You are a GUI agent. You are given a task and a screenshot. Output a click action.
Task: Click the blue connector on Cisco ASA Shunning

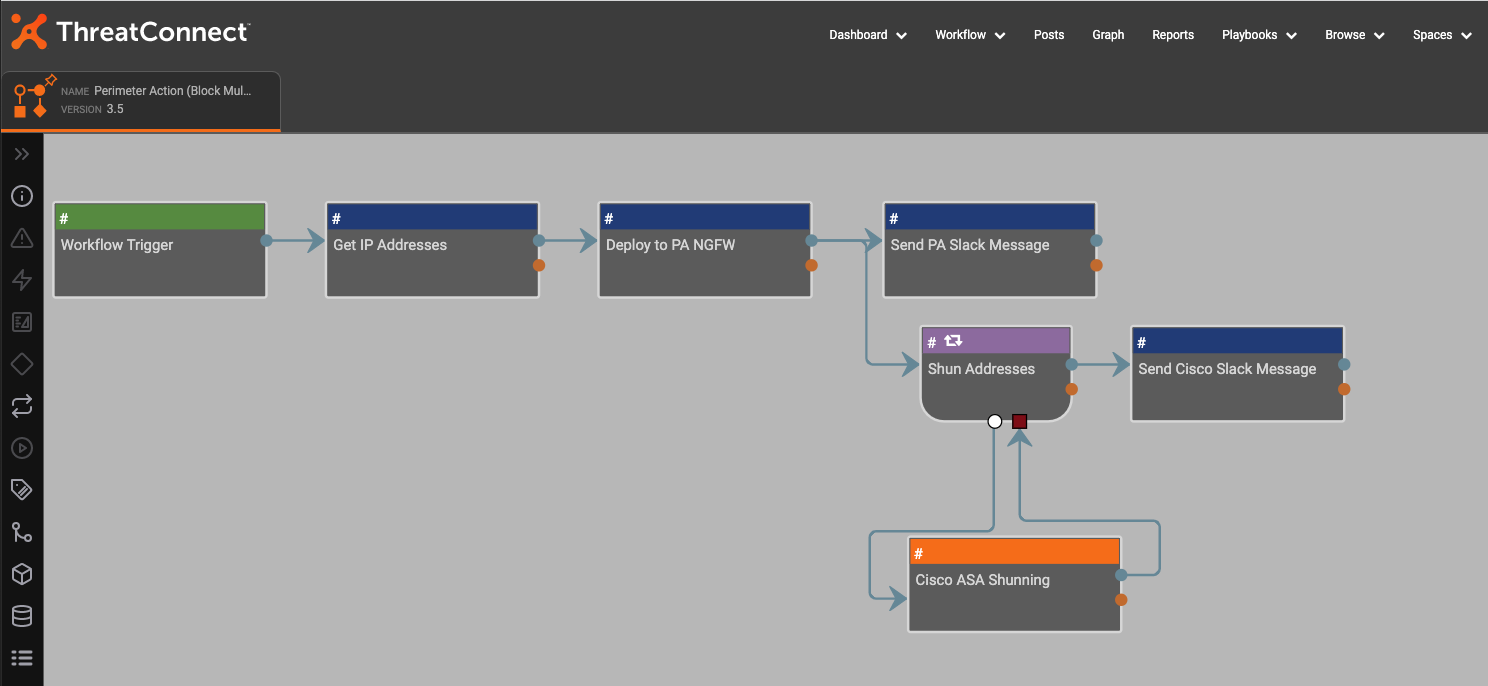1122,575
